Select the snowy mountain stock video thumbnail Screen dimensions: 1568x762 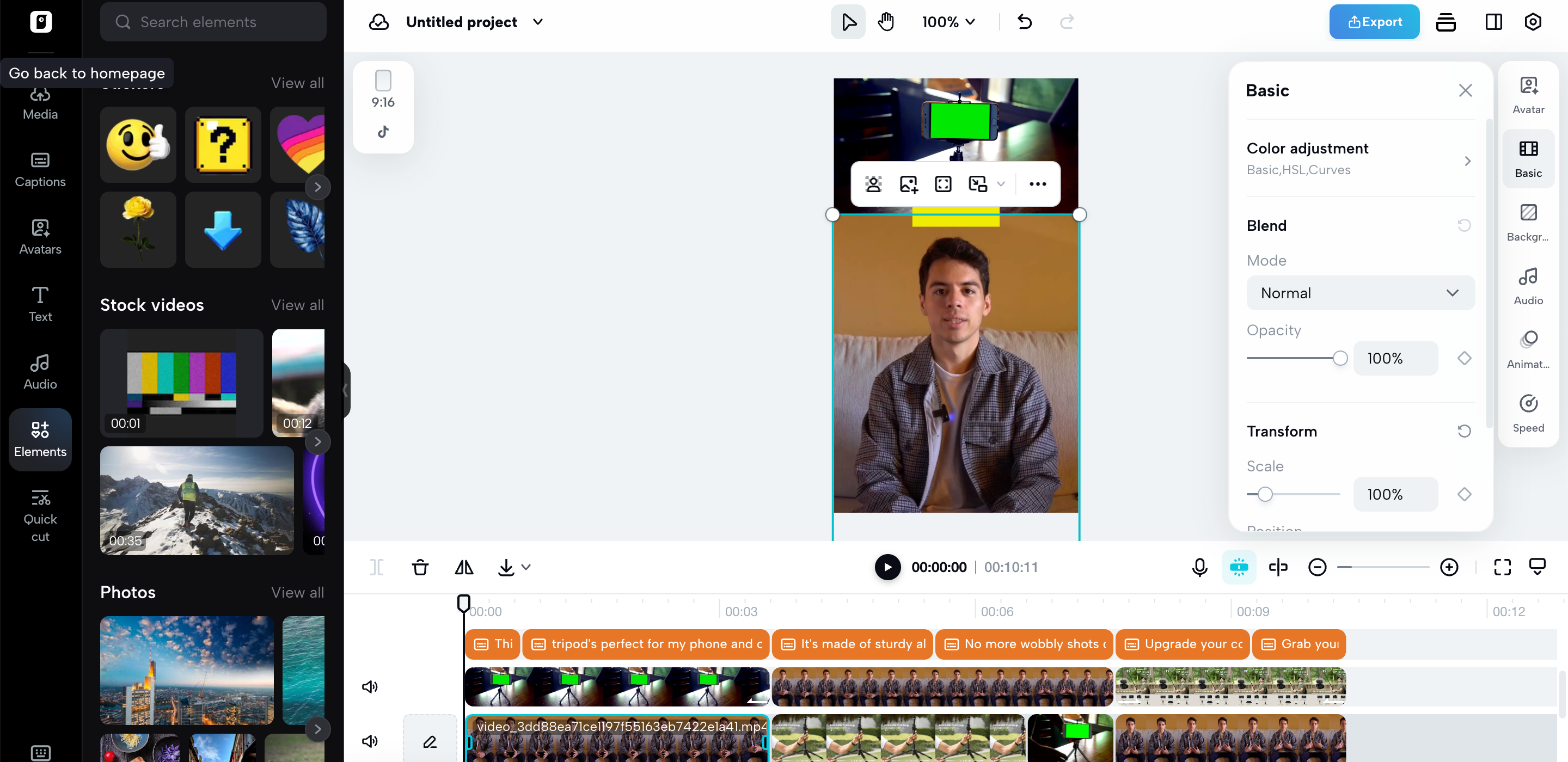(196, 500)
